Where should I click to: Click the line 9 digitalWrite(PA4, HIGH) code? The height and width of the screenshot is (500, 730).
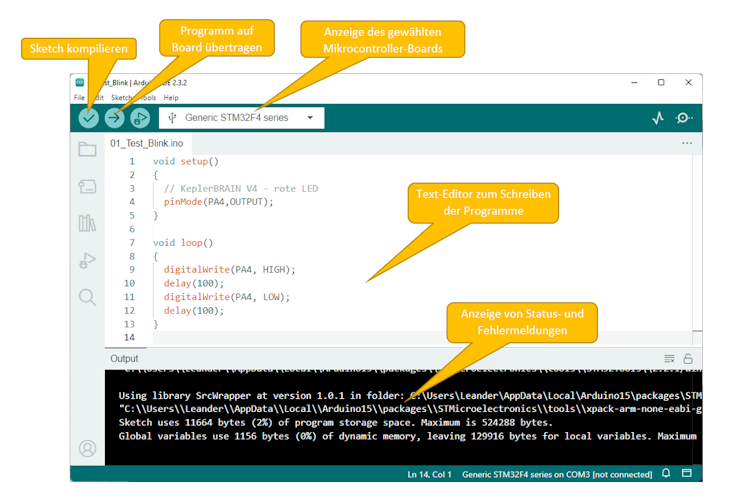pyautogui.click(x=230, y=270)
